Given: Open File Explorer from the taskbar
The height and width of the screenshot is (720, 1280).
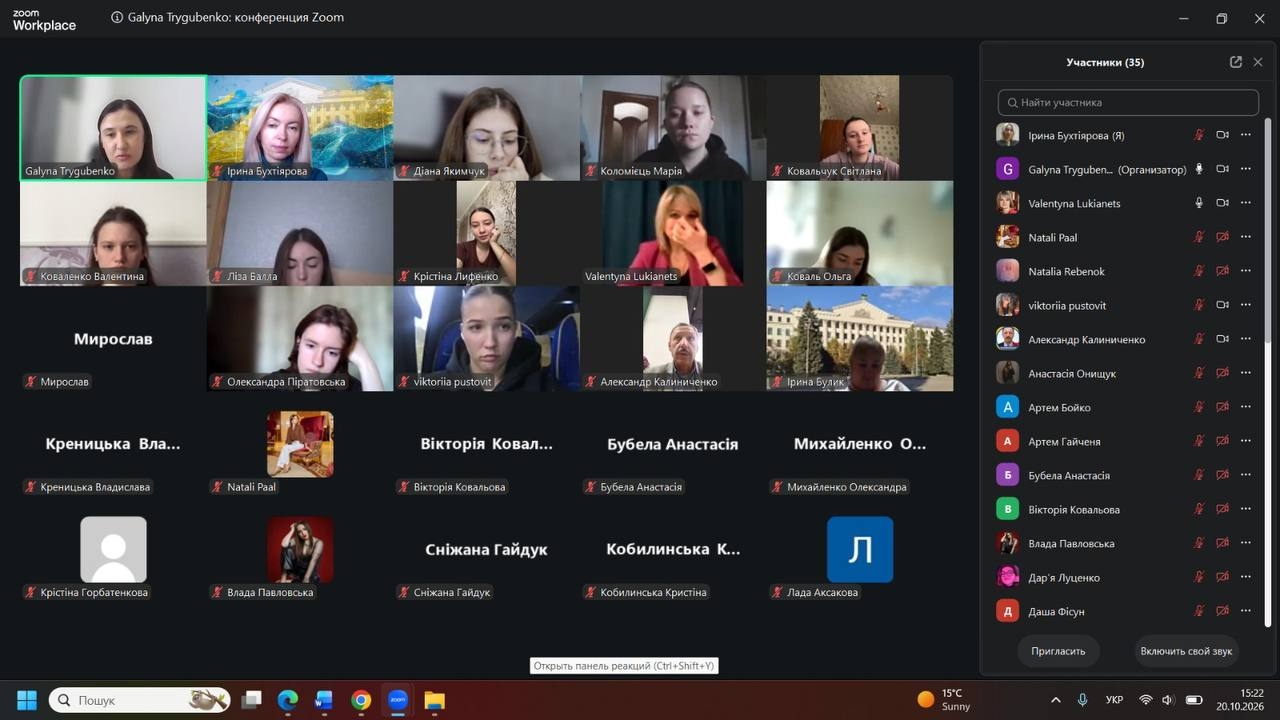Looking at the screenshot, I should click(x=434, y=700).
